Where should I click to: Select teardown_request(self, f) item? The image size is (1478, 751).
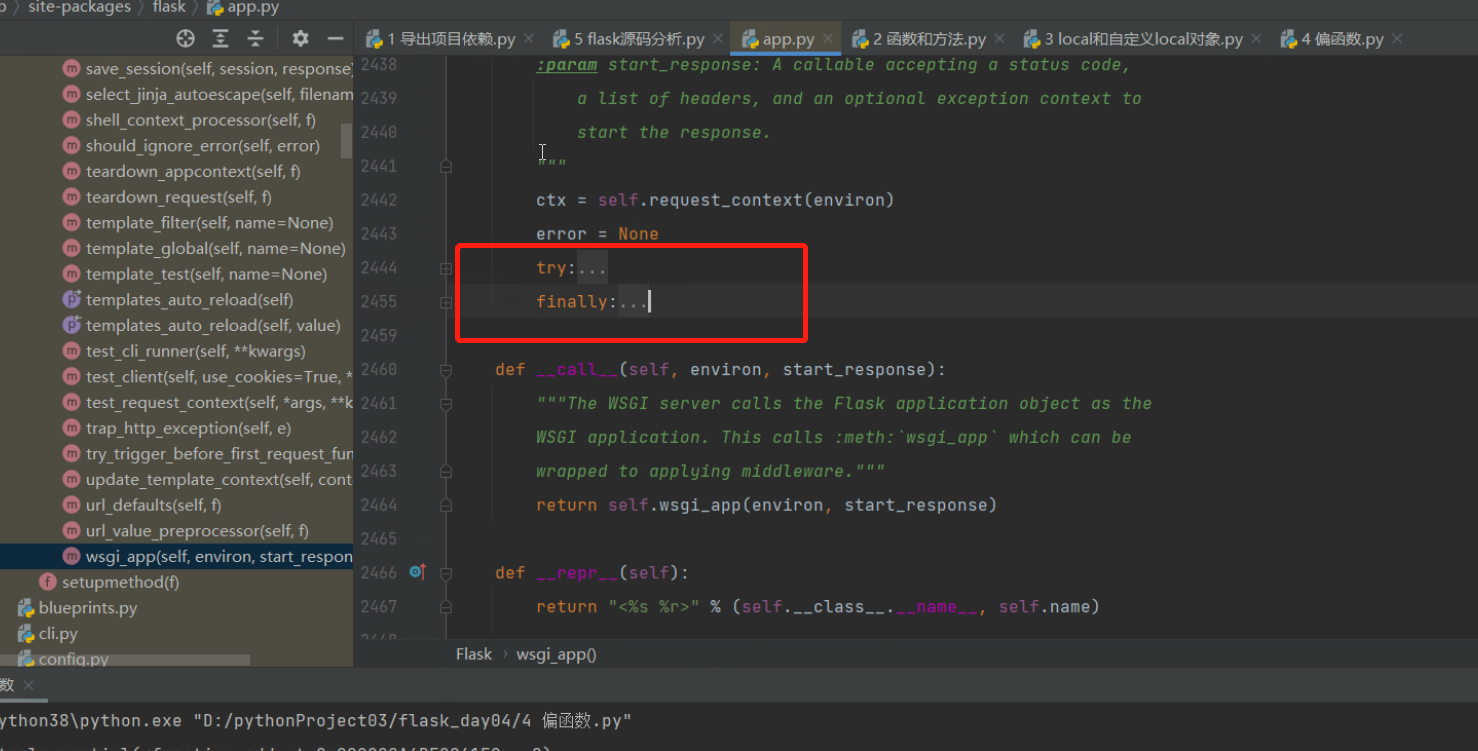click(167, 197)
